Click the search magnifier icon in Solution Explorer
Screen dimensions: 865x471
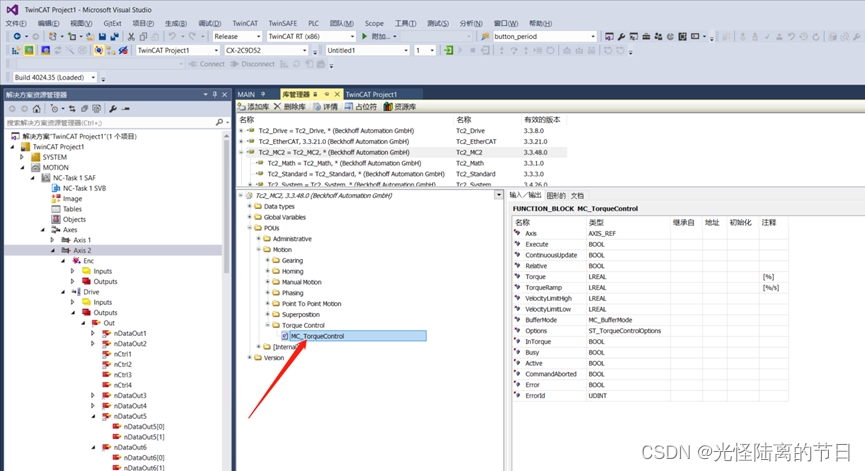[220, 122]
